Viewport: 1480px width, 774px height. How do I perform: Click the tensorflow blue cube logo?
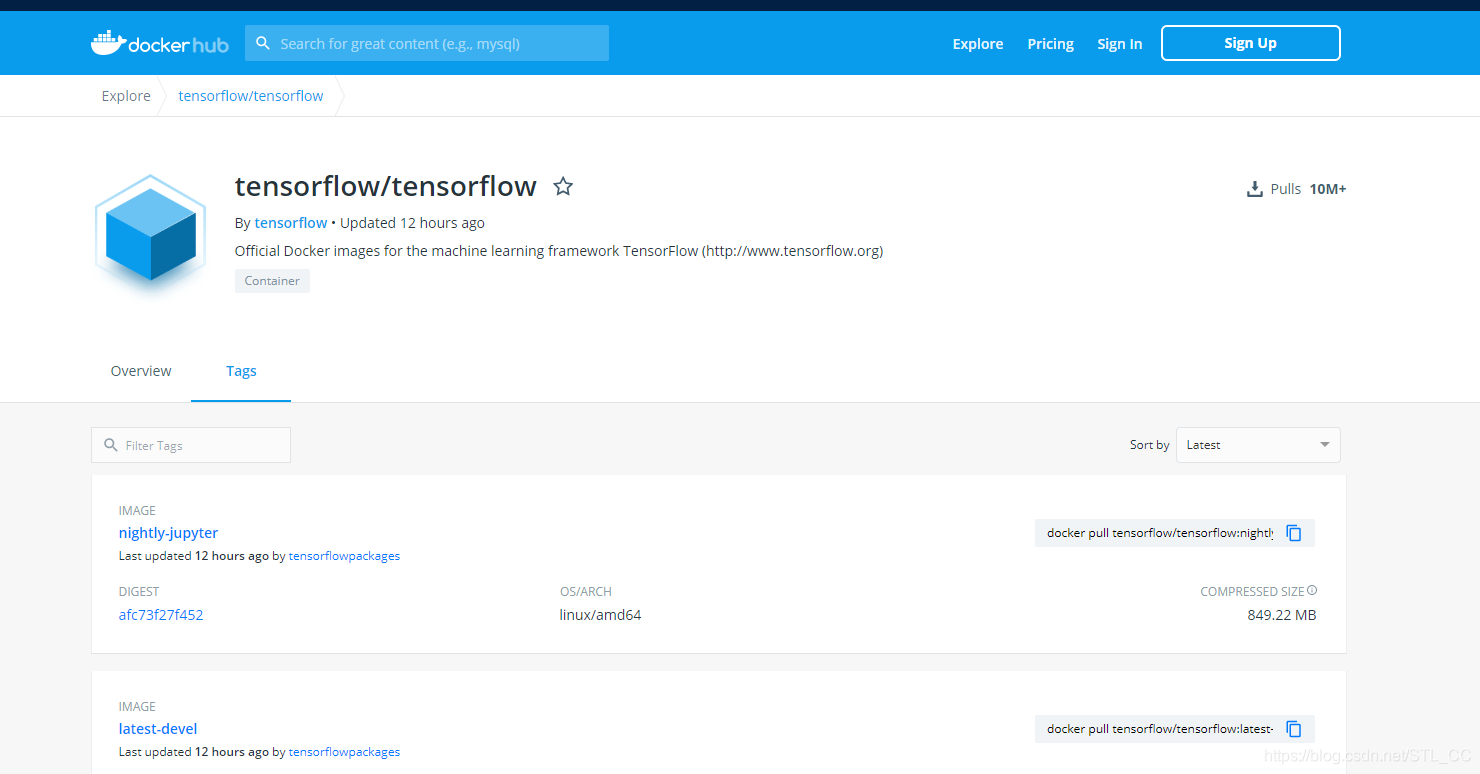tap(150, 235)
